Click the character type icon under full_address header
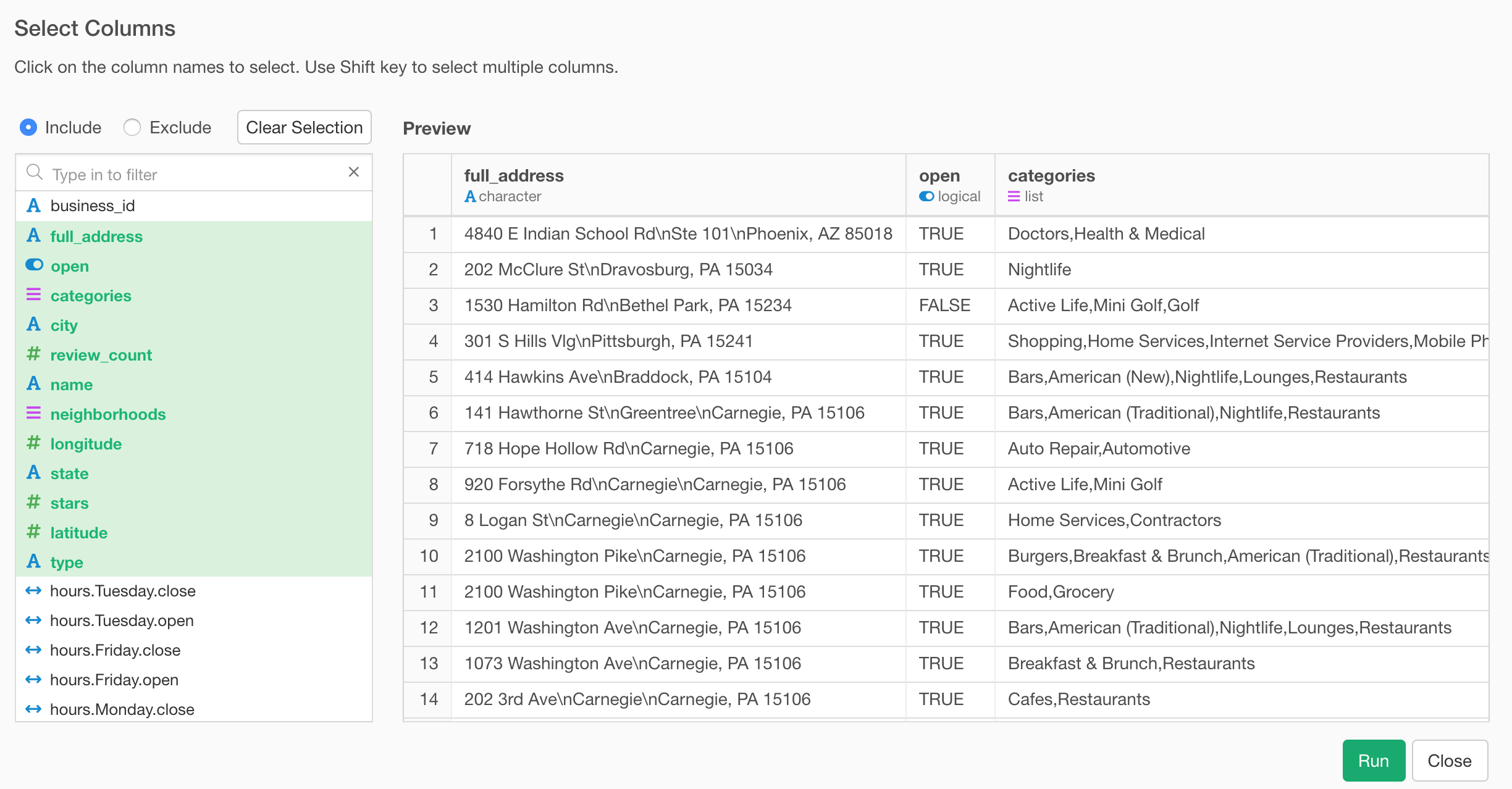Image resolution: width=1512 pixels, height=789 pixels. coord(471,196)
